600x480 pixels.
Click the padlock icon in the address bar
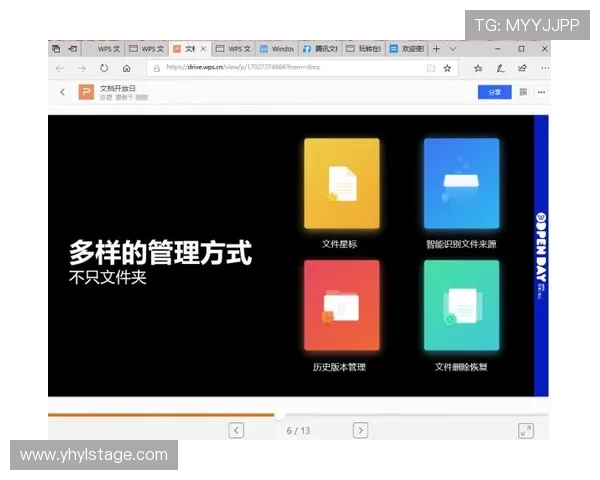(157, 68)
